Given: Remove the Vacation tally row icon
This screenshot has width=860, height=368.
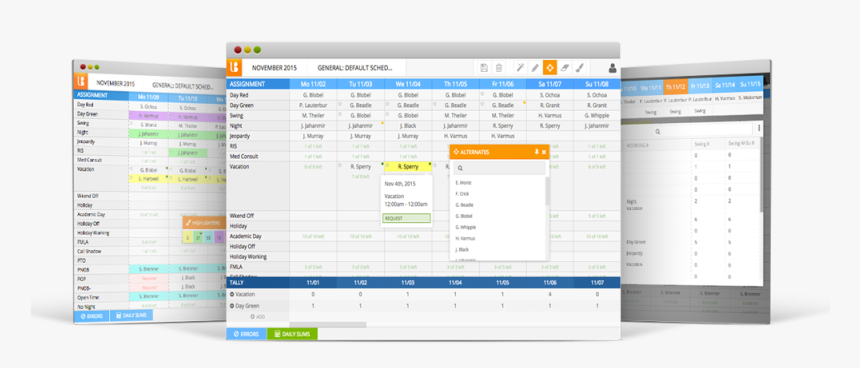Looking at the screenshot, I should (232, 295).
